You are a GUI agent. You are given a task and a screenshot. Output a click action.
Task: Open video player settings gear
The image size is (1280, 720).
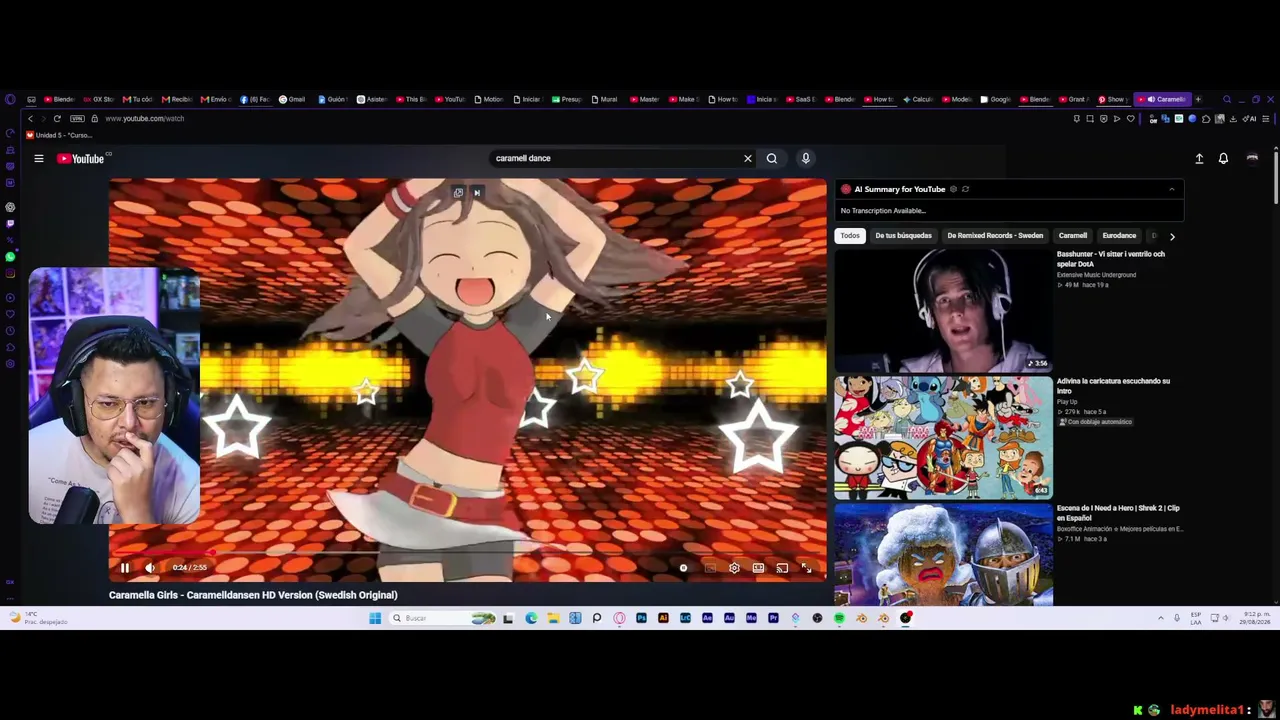click(734, 568)
